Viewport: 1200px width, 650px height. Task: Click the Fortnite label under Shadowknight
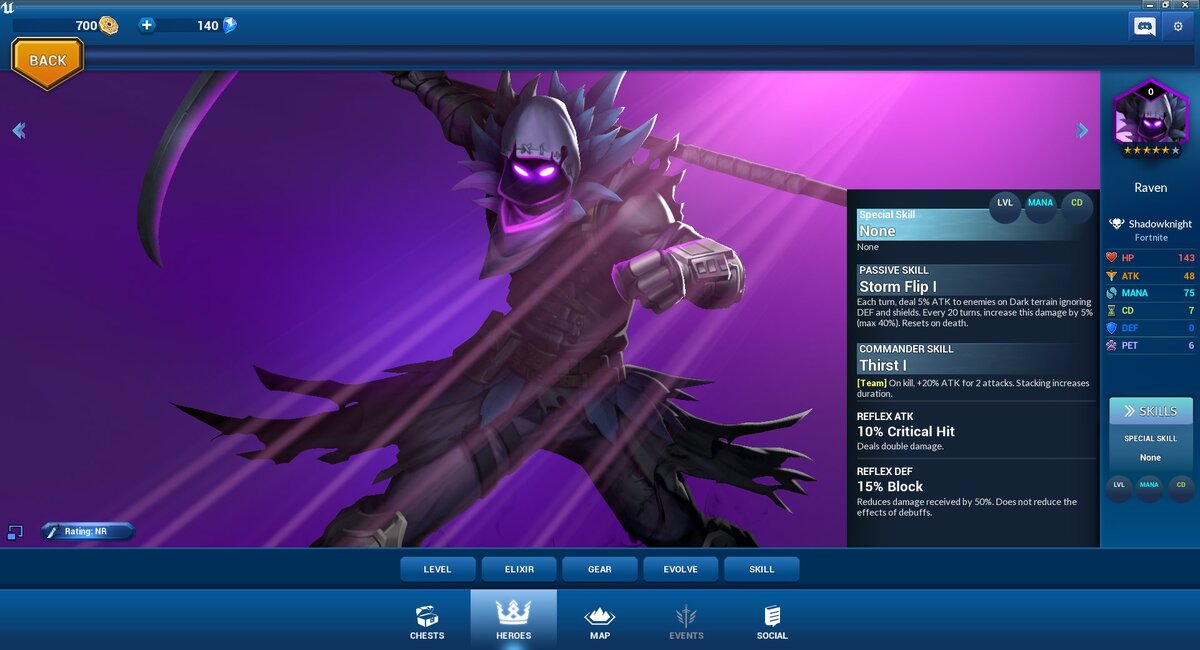coord(1151,238)
